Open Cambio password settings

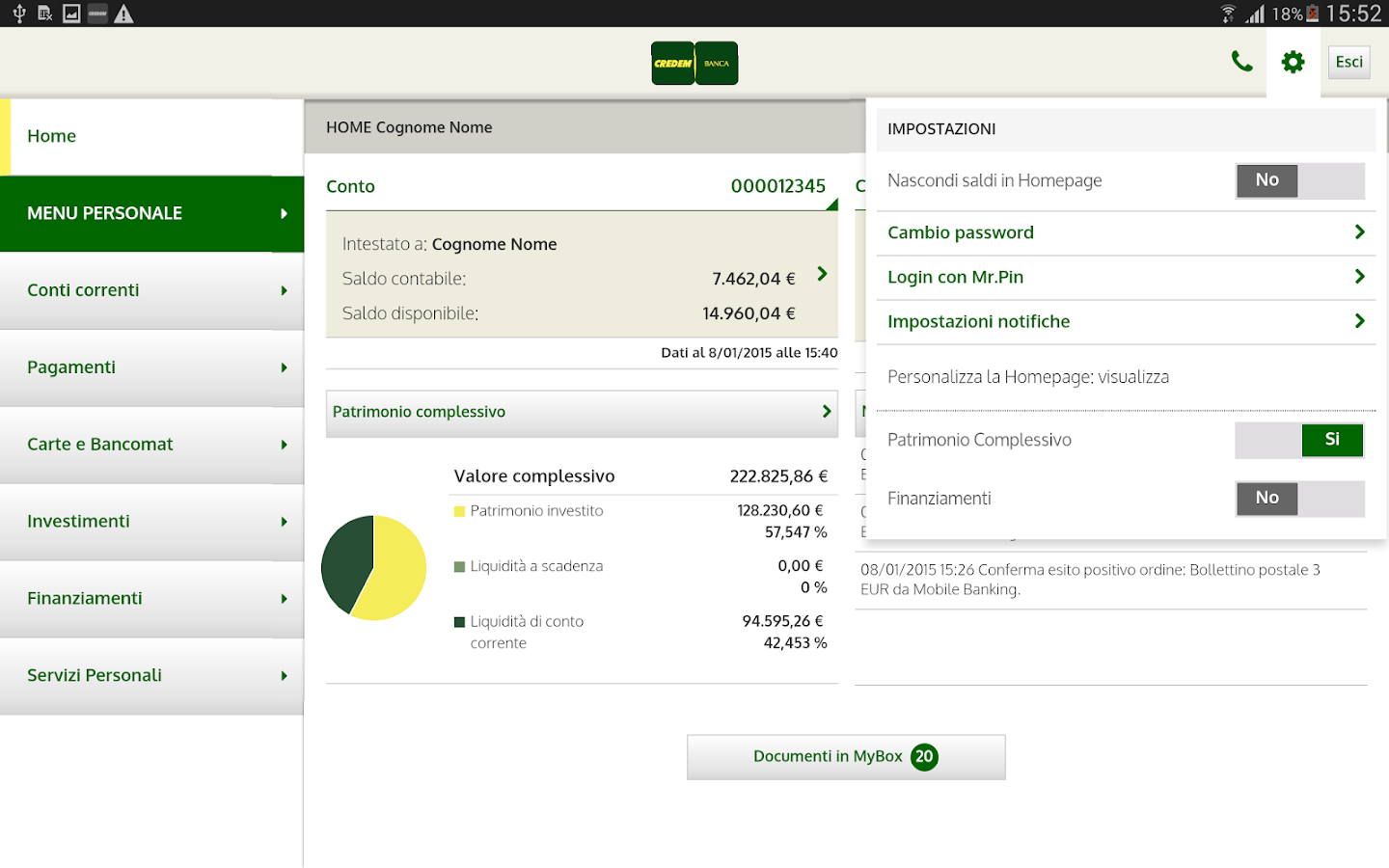click(1125, 232)
